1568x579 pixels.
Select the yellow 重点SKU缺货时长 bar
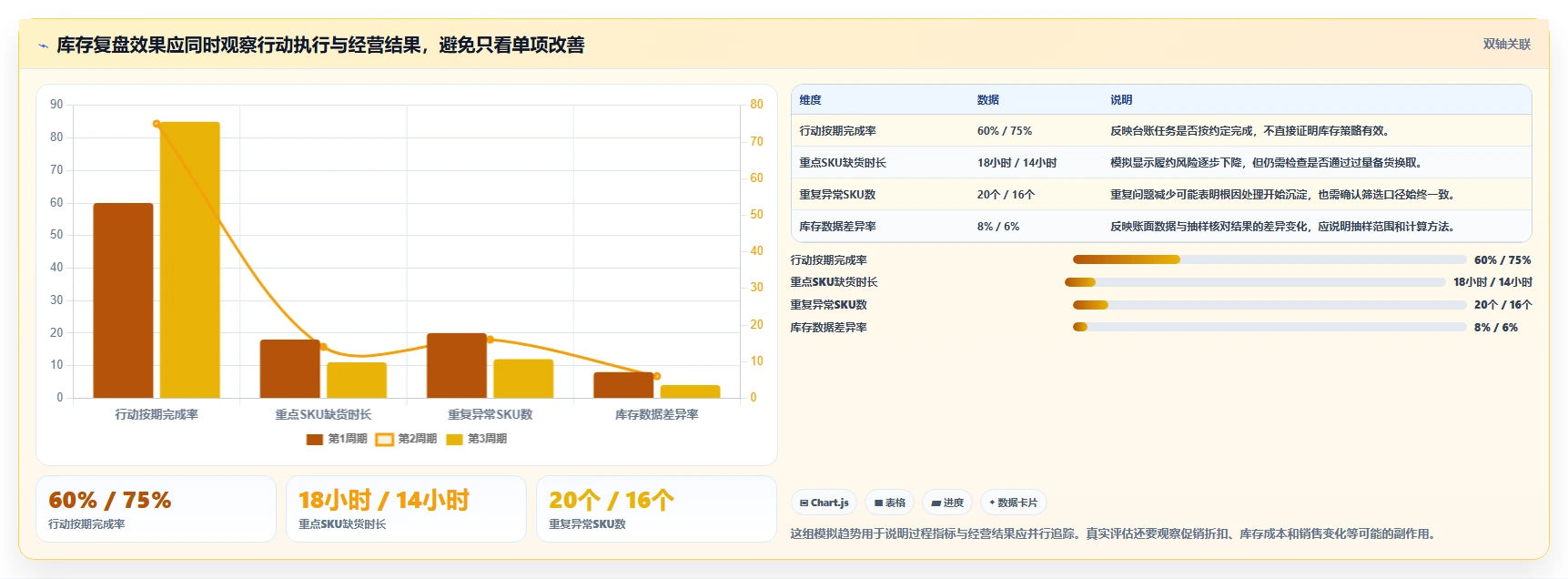[x=357, y=381]
